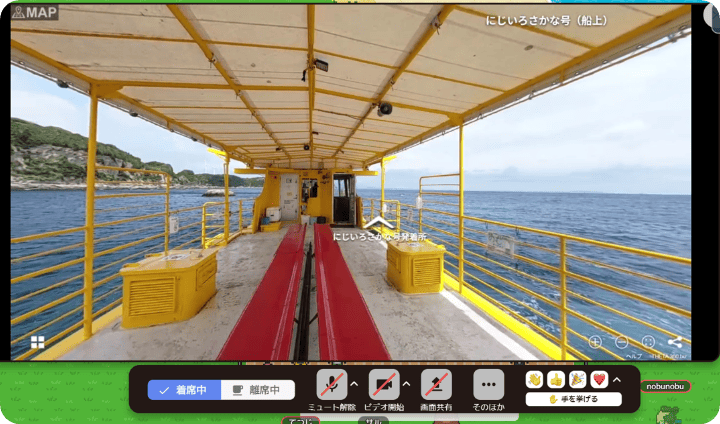Screen dimensions: 720x424
Task: Start screen sharing (画面共有)
Action: (436, 384)
